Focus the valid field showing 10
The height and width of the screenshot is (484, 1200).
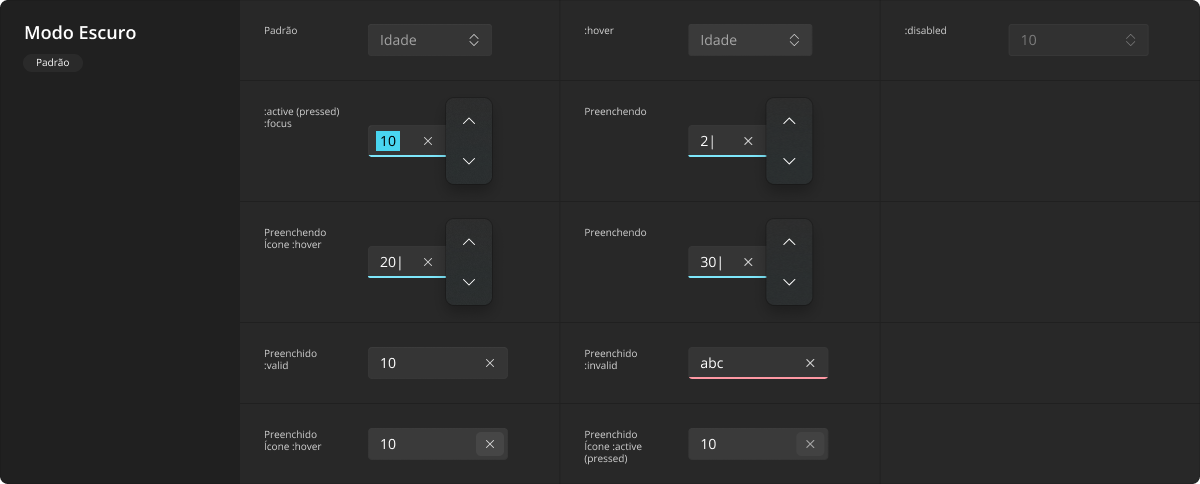coord(438,363)
